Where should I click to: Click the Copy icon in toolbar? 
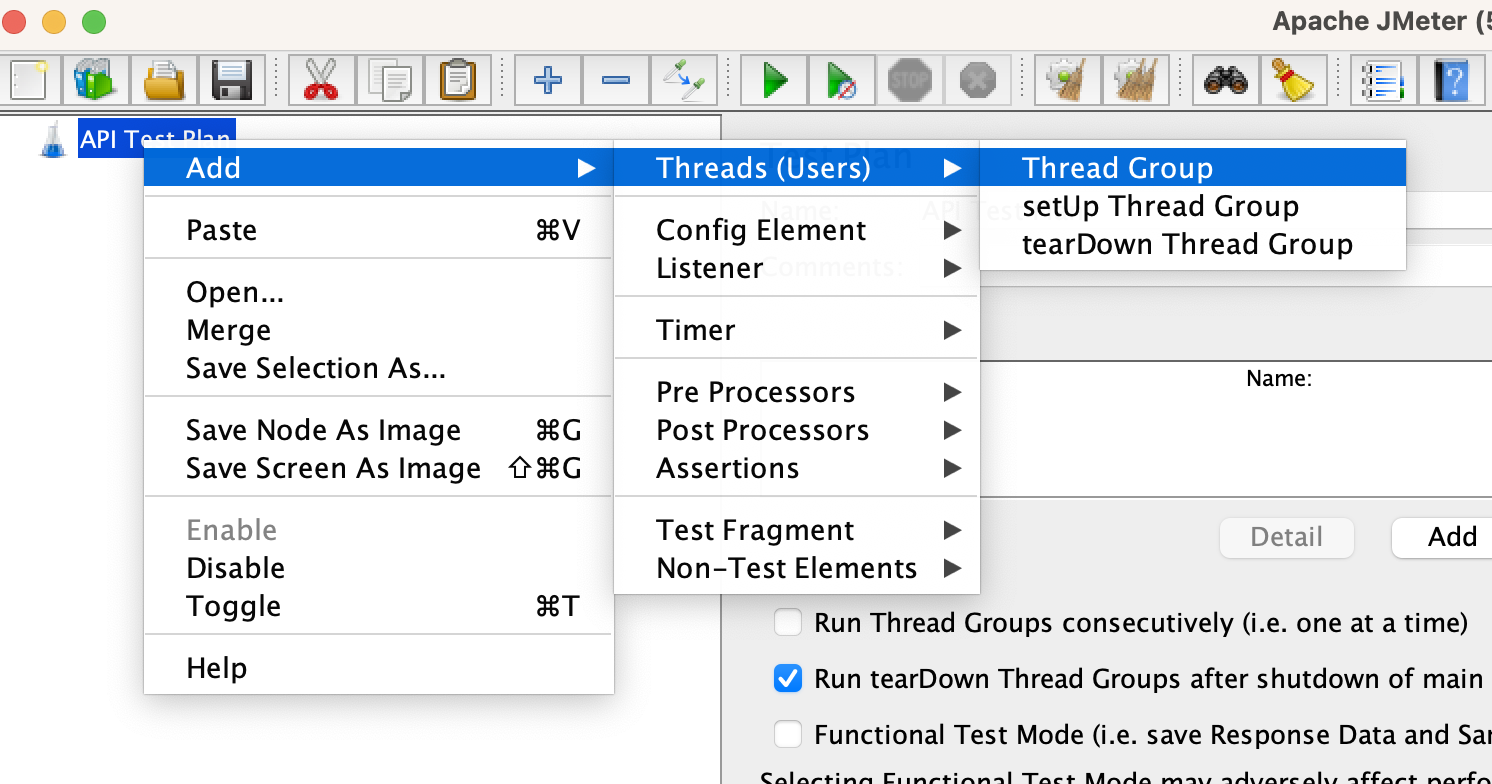point(388,78)
